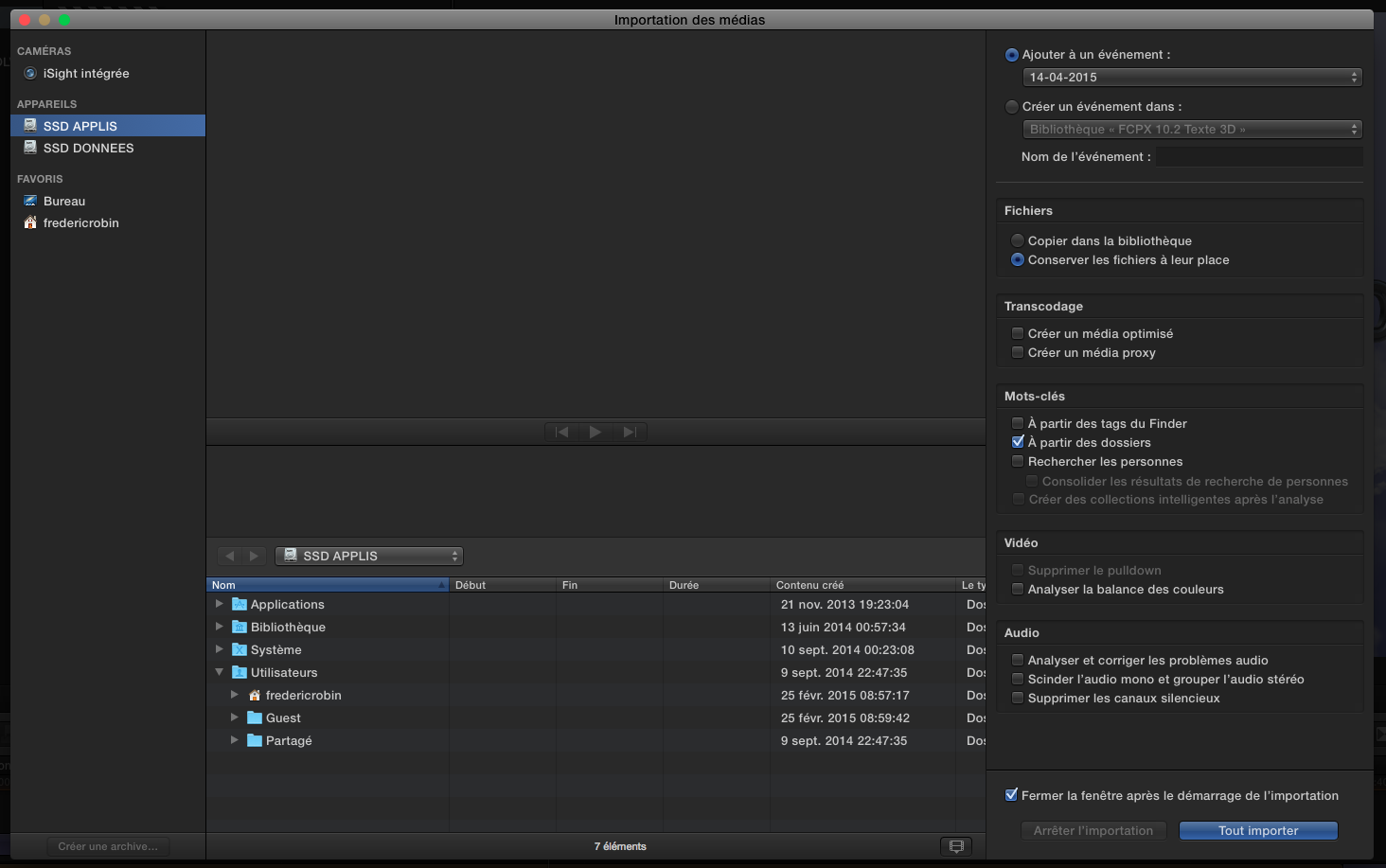Select Copier dans la bibliothèque radio button
Image resolution: width=1386 pixels, height=868 pixels.
click(1018, 241)
